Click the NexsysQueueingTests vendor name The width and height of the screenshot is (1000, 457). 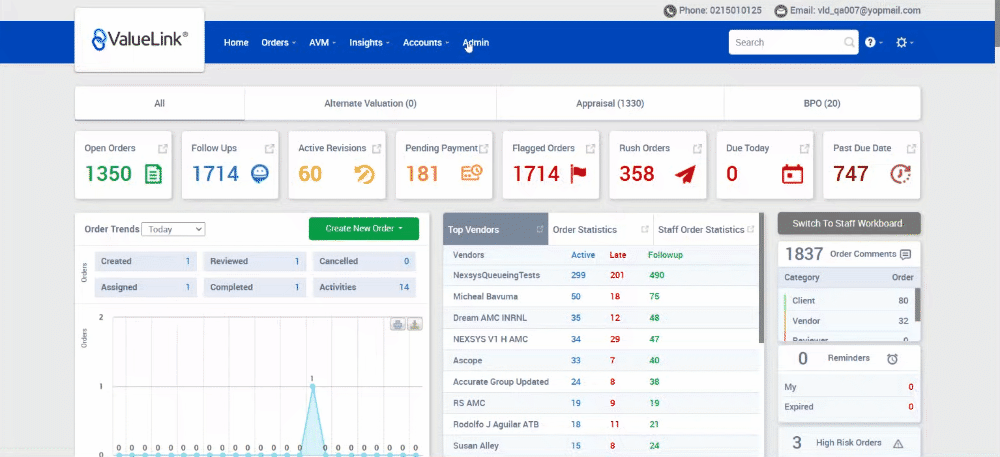click(496, 275)
